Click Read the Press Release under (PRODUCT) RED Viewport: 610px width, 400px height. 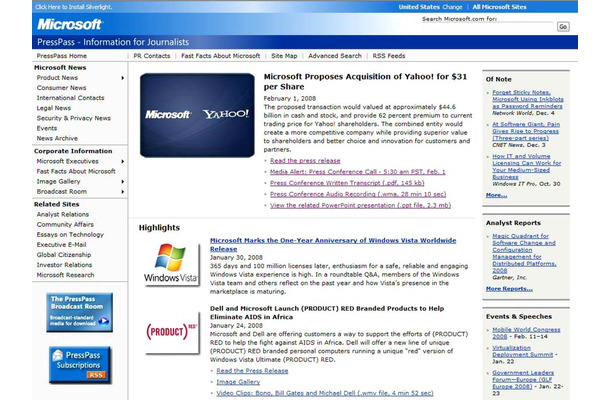[252, 371]
